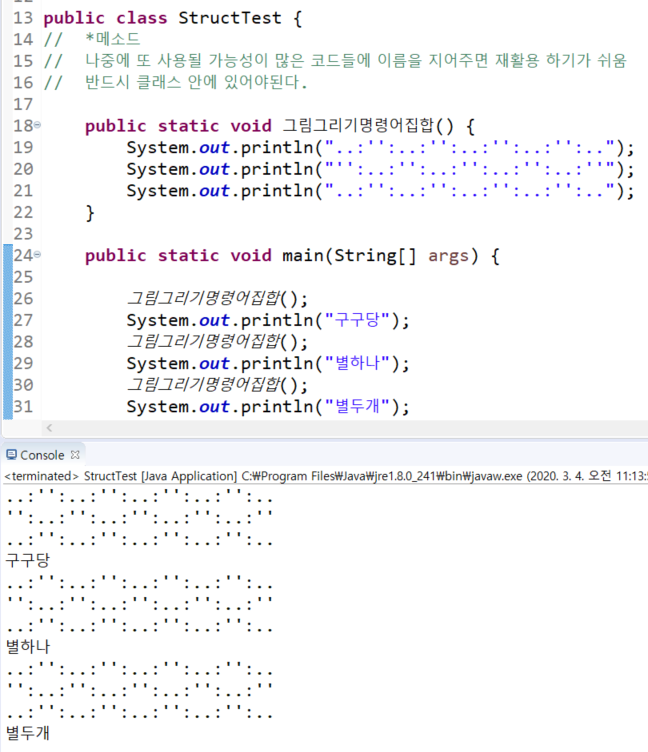Click the string "구구당" on line 27

point(358,320)
